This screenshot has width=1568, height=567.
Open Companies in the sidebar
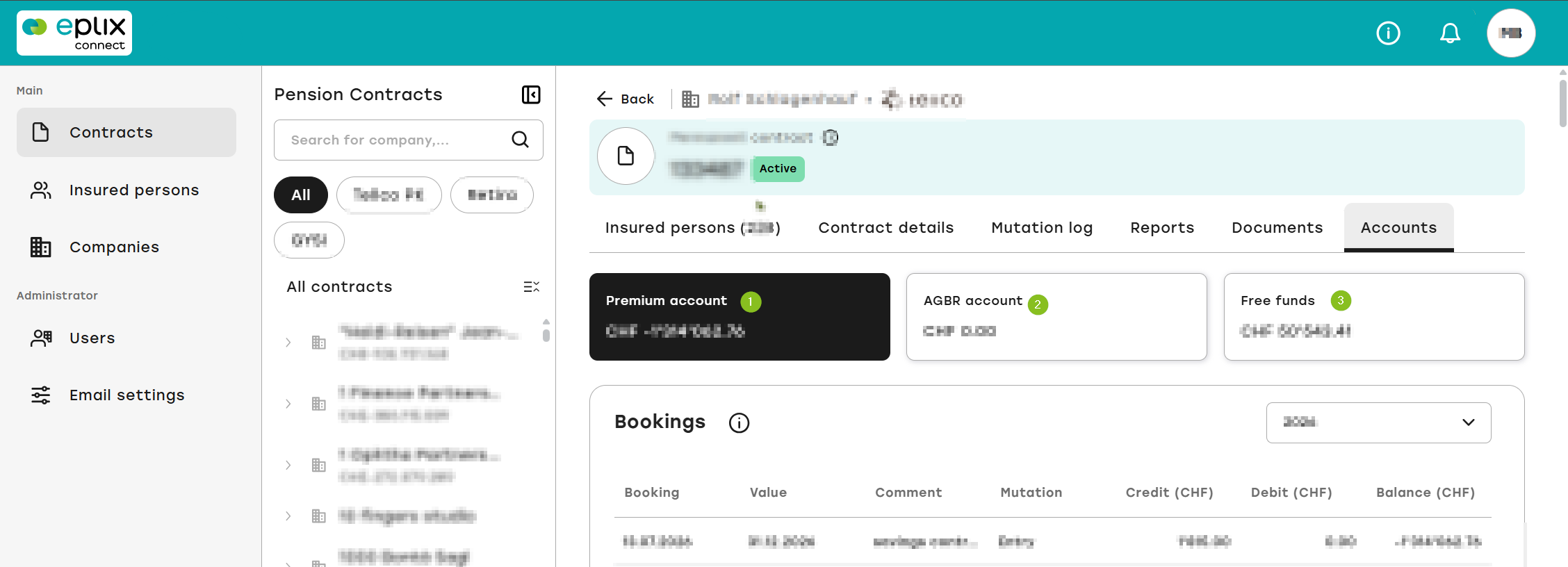(x=126, y=247)
